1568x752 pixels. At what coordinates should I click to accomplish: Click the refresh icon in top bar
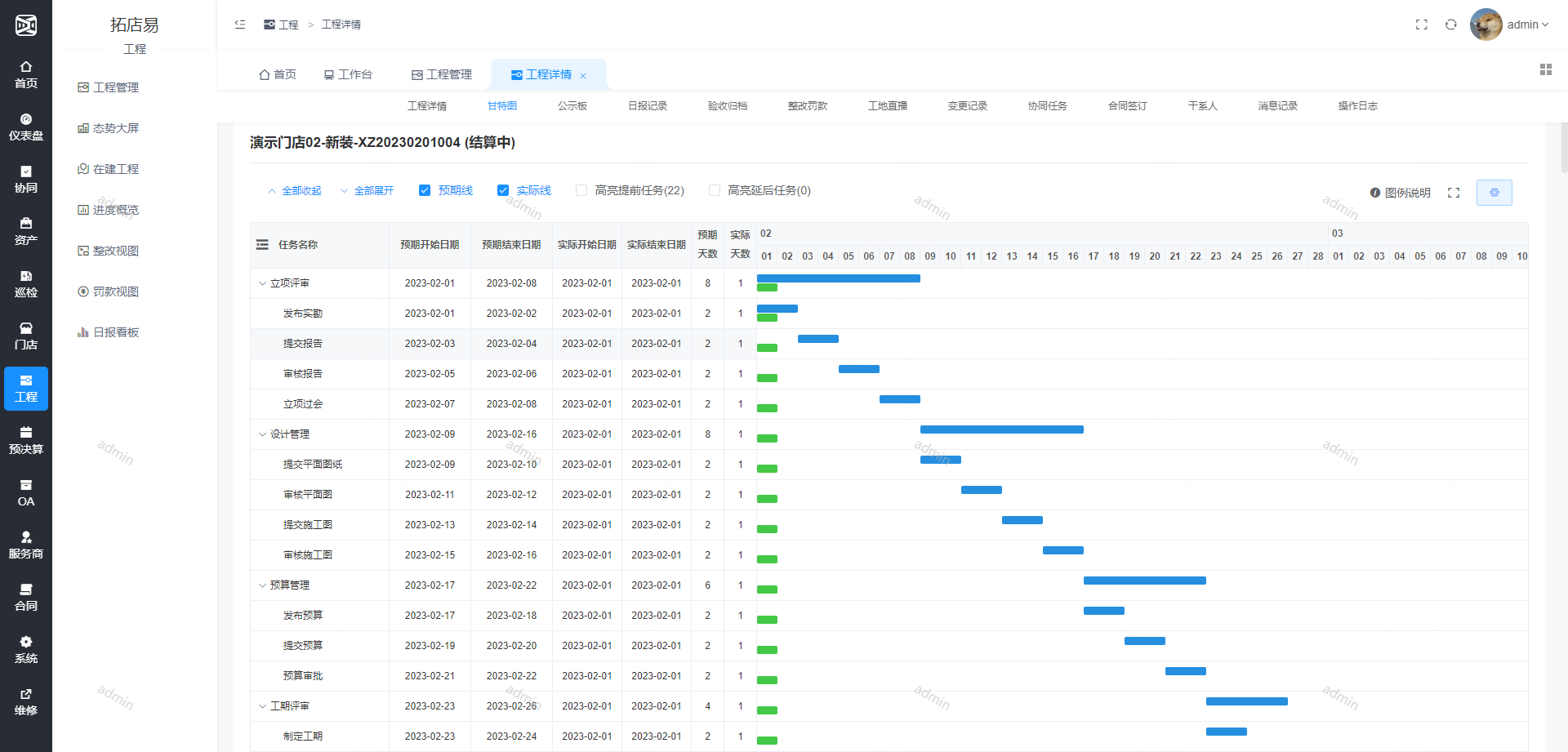coord(1450,24)
